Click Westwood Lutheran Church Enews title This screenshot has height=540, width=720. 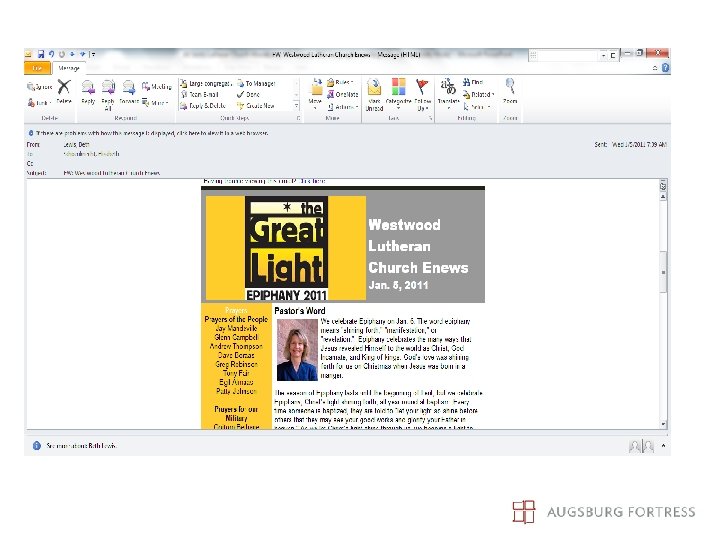[x=418, y=246]
